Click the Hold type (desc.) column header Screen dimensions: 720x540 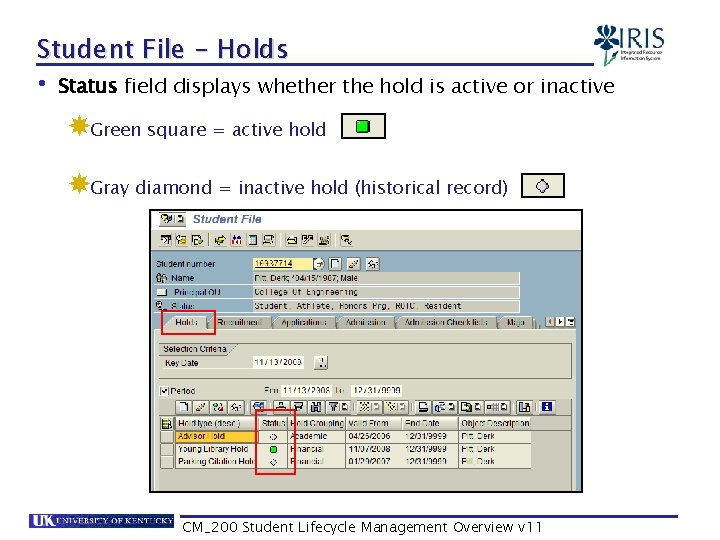click(x=215, y=423)
